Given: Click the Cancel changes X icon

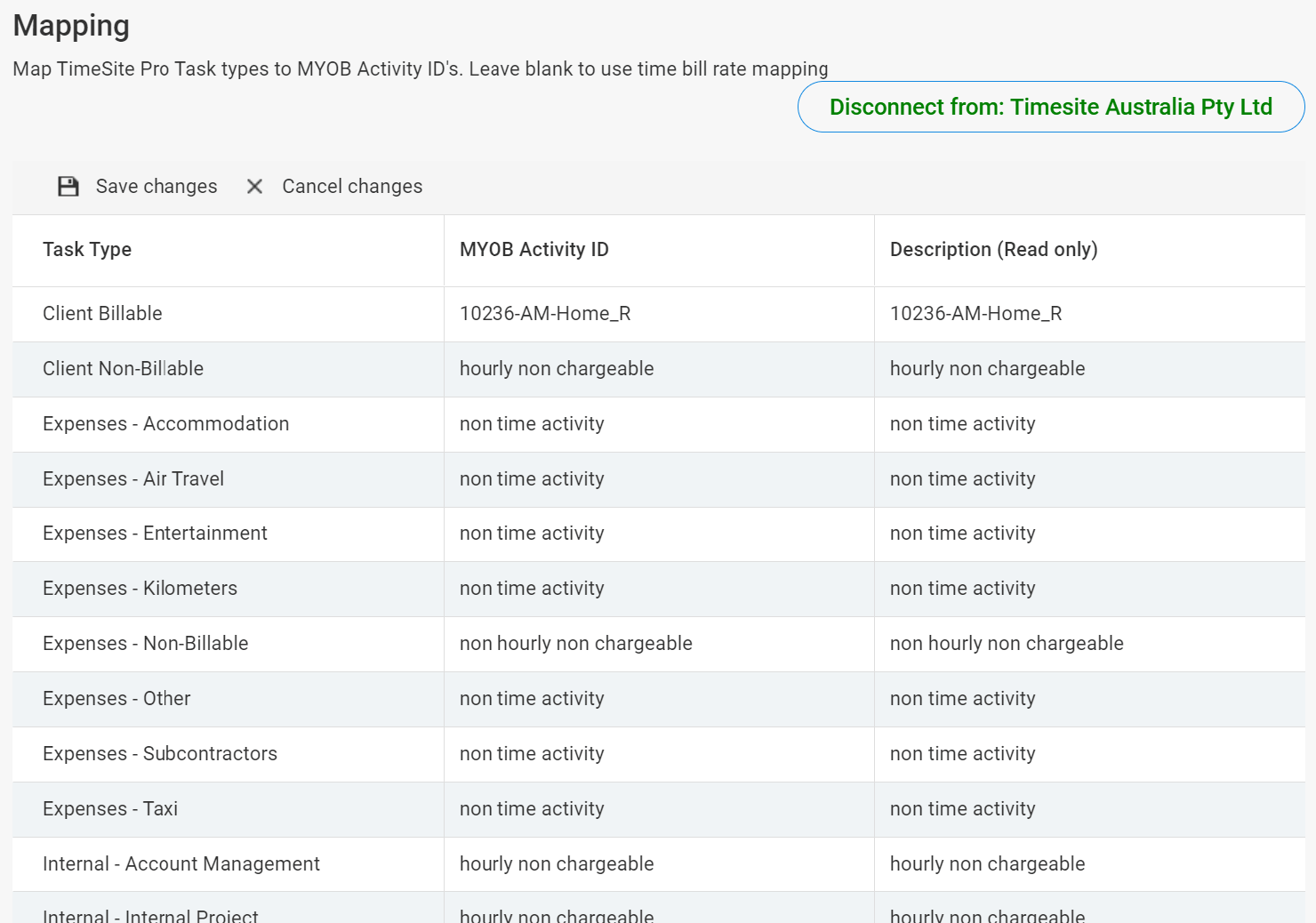Looking at the screenshot, I should tap(254, 187).
